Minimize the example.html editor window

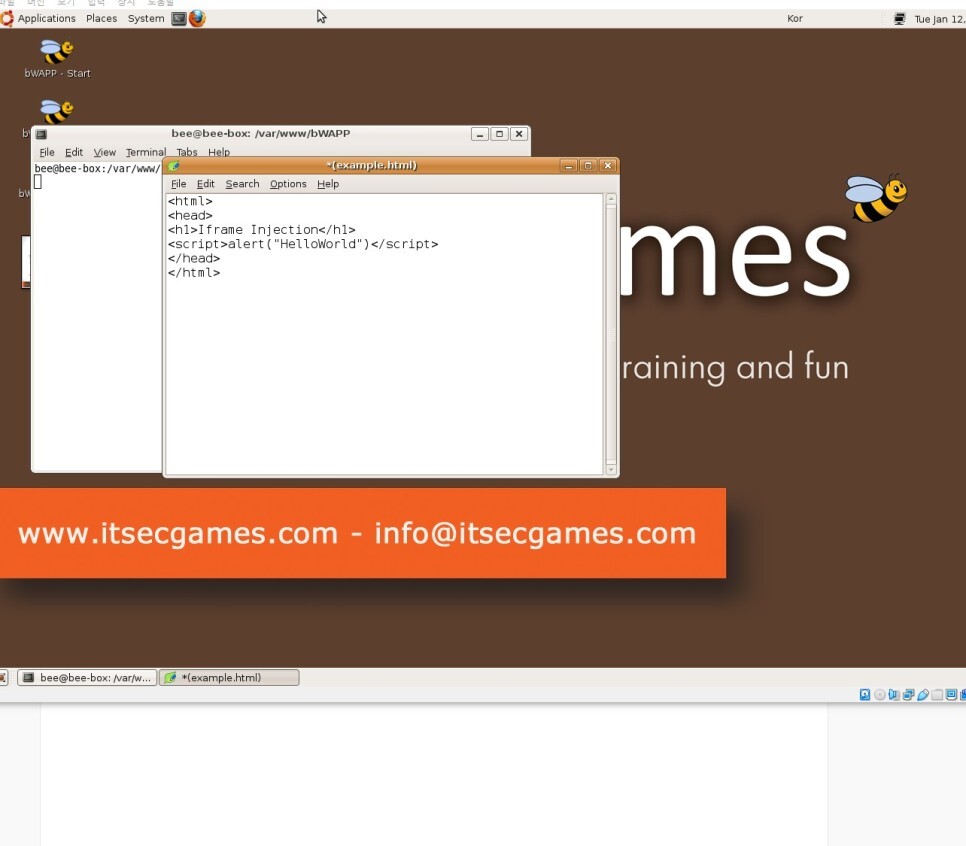click(568, 166)
